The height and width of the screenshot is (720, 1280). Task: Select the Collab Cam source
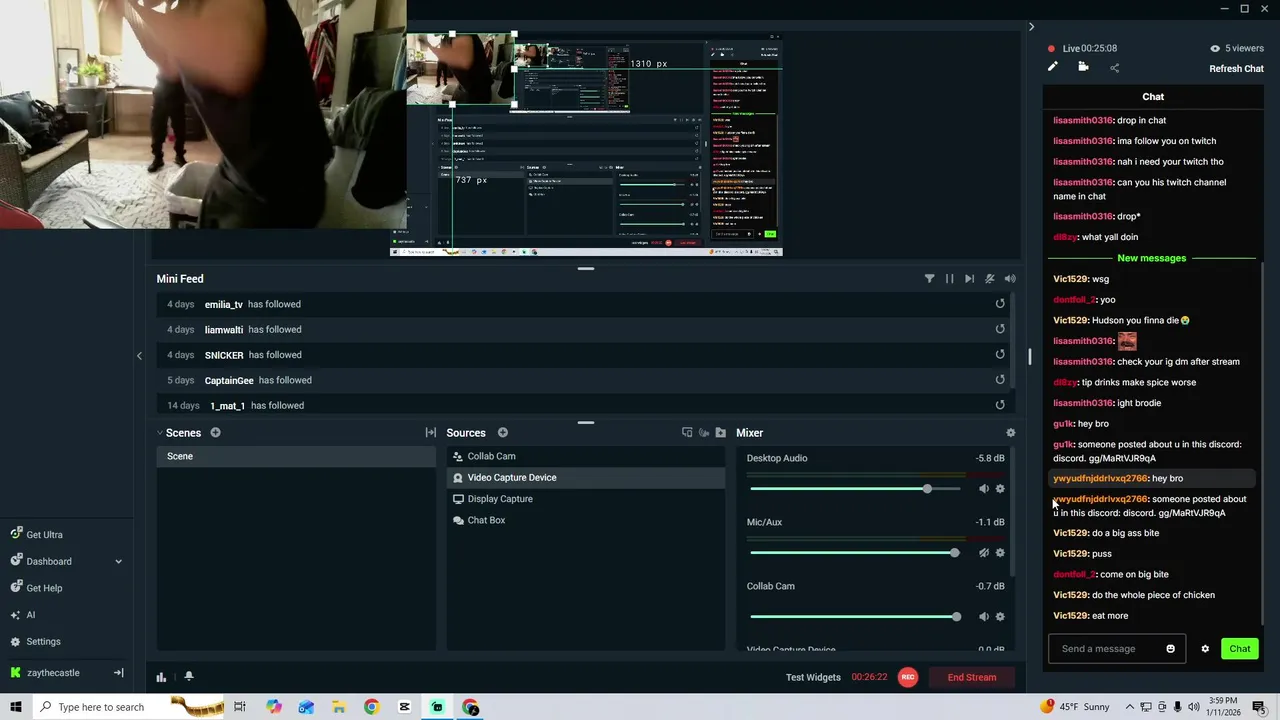[x=585, y=456]
